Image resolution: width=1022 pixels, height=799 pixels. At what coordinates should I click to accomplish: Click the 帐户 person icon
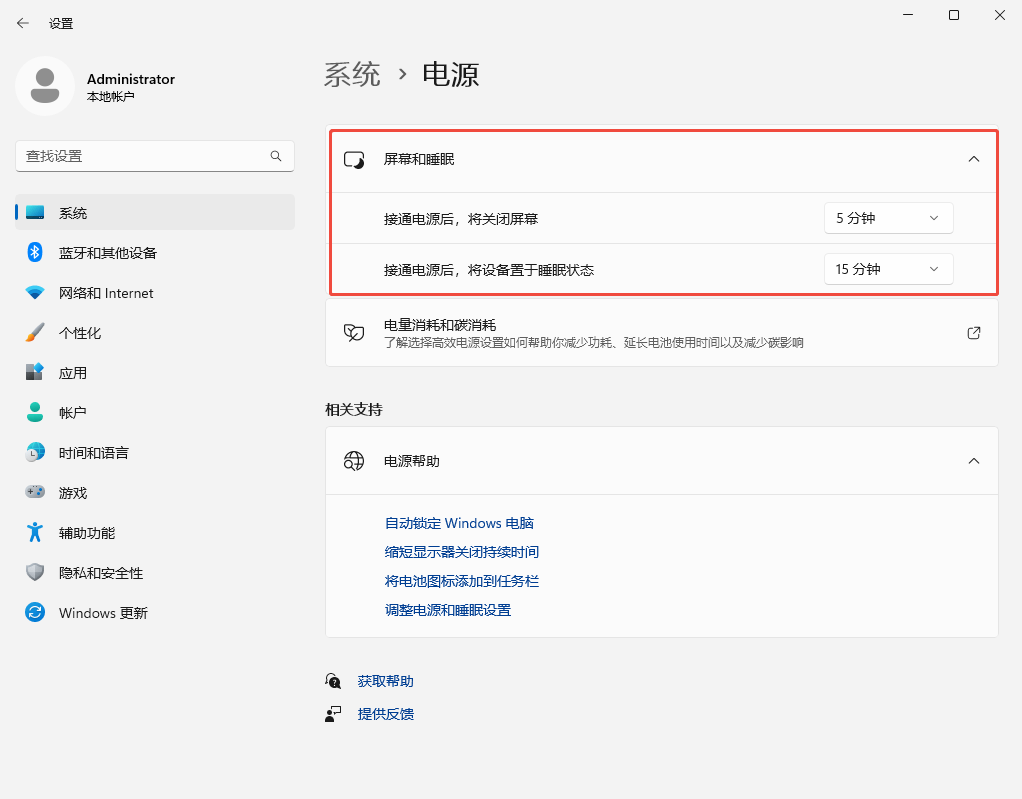[35, 412]
